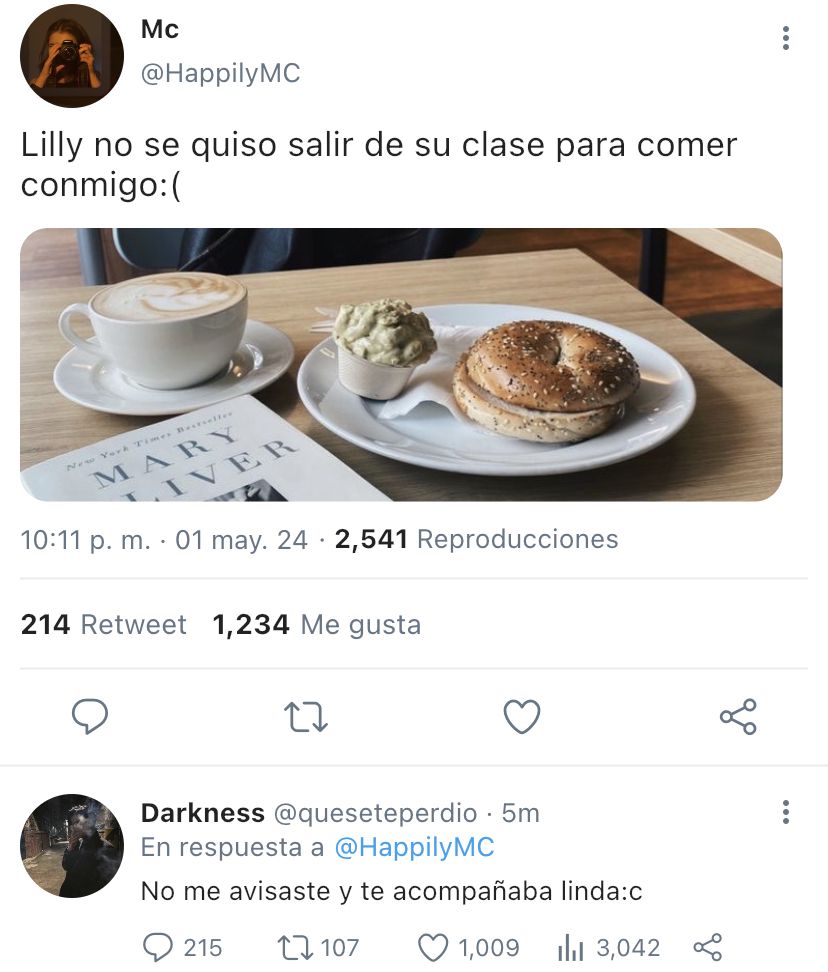Retweet Darkness reply showing 107 retweets
Image resolution: width=828 pixels, height=972 pixels.
pyautogui.click(x=318, y=948)
